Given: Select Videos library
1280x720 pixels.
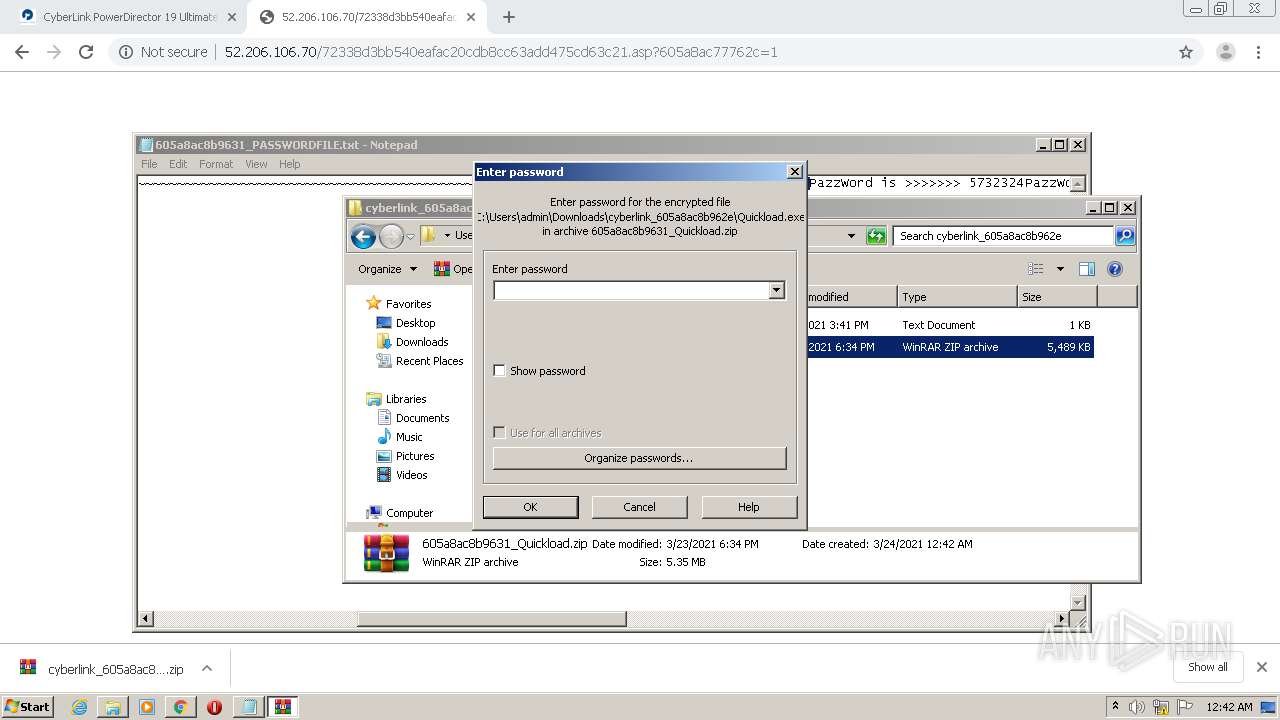Looking at the screenshot, I should point(411,475).
